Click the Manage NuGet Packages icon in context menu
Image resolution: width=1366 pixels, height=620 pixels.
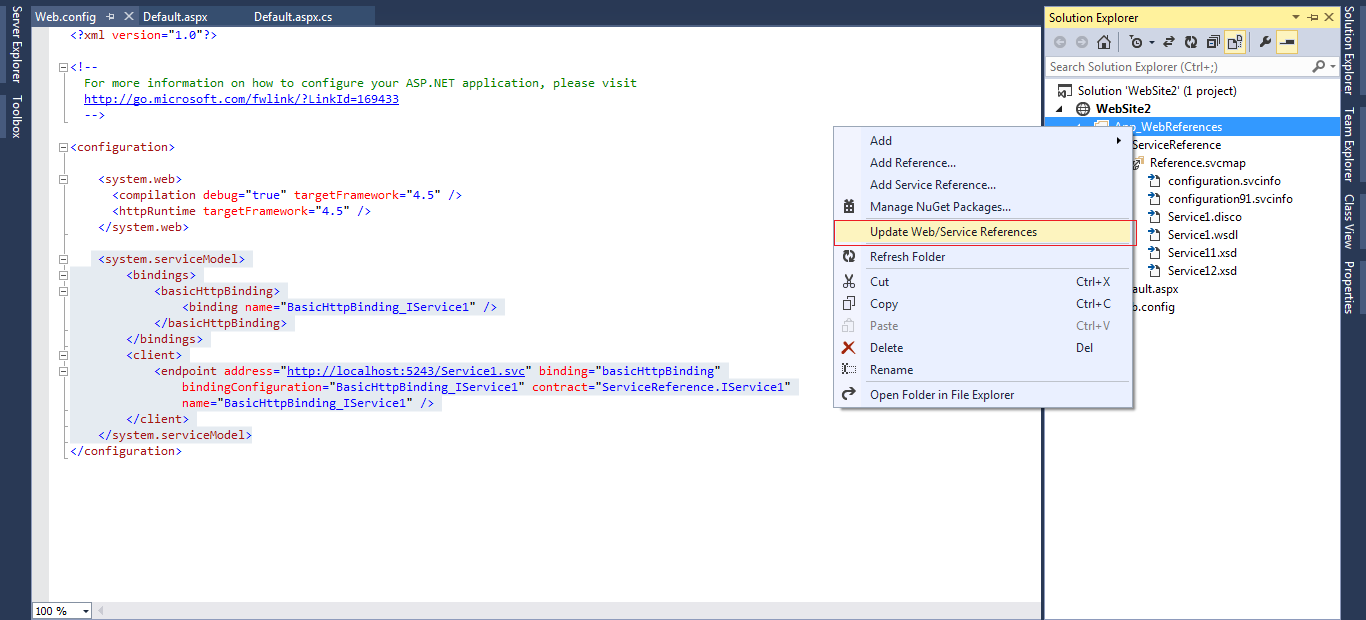[849, 207]
